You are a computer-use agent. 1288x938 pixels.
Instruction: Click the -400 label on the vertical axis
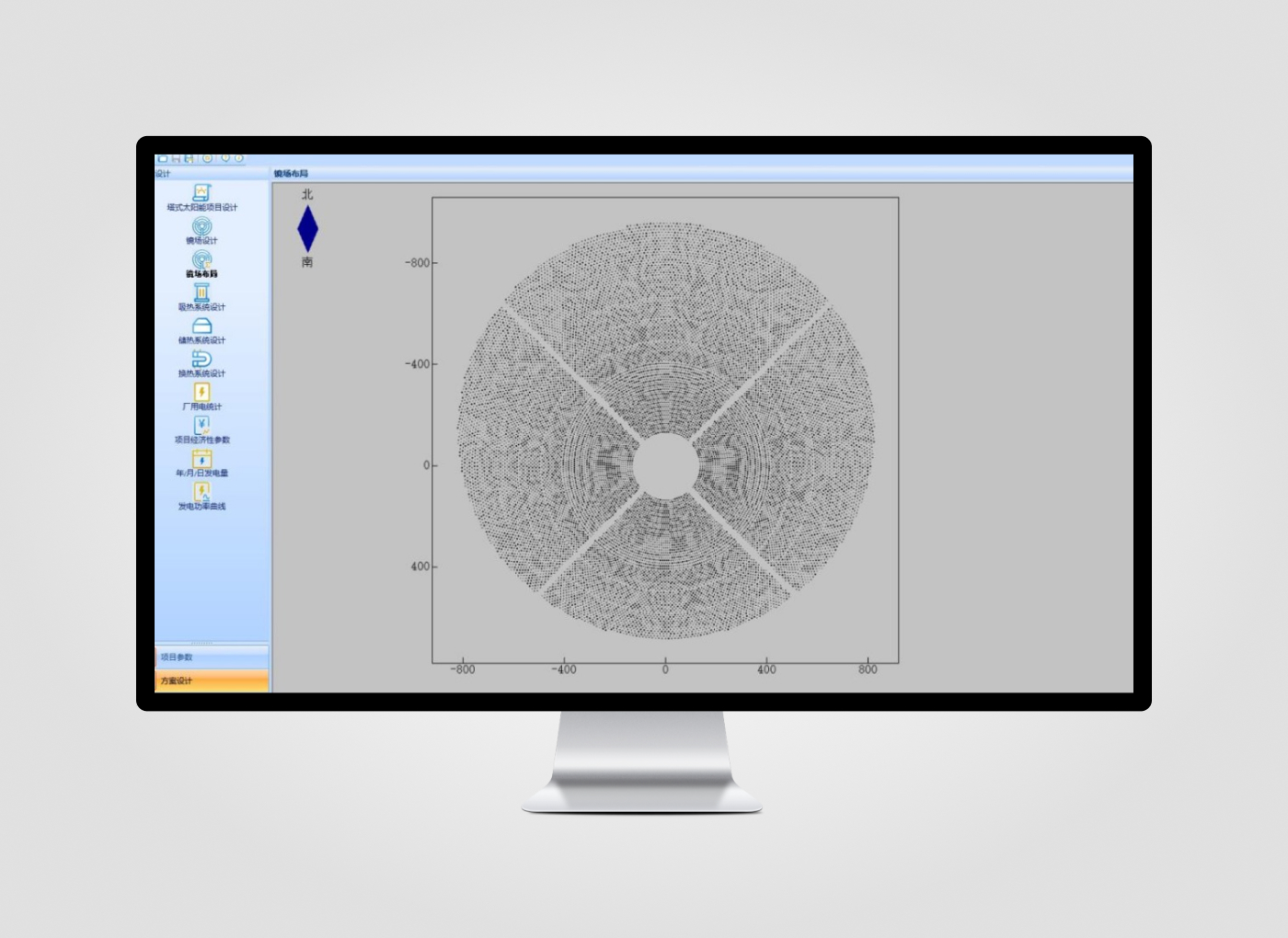pos(418,364)
